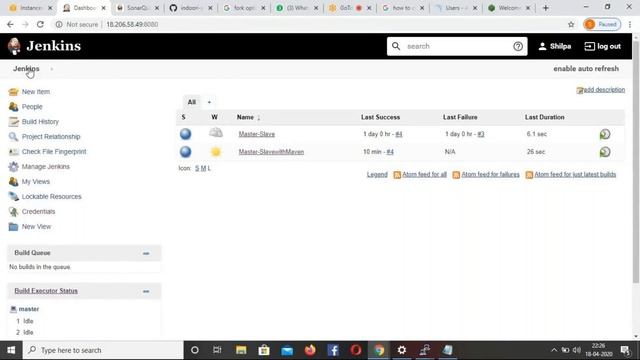Schedule a build for Master-Slave
Screen dimensions: 640x360
[605, 134]
